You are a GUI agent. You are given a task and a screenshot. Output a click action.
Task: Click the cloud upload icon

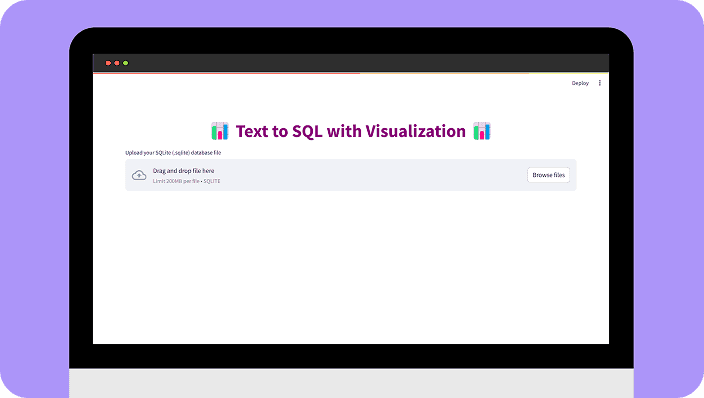[139, 175]
